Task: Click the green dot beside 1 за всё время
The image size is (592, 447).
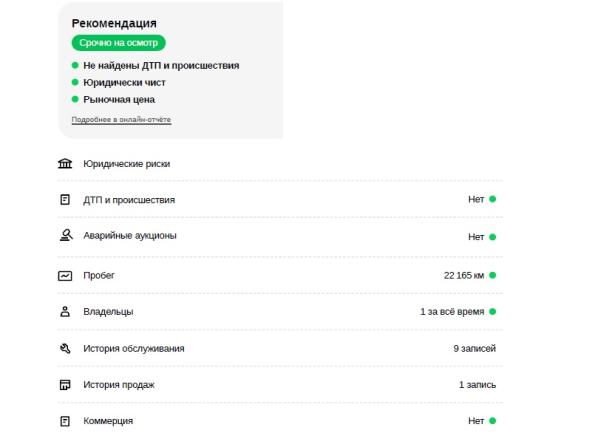Action: [492, 311]
